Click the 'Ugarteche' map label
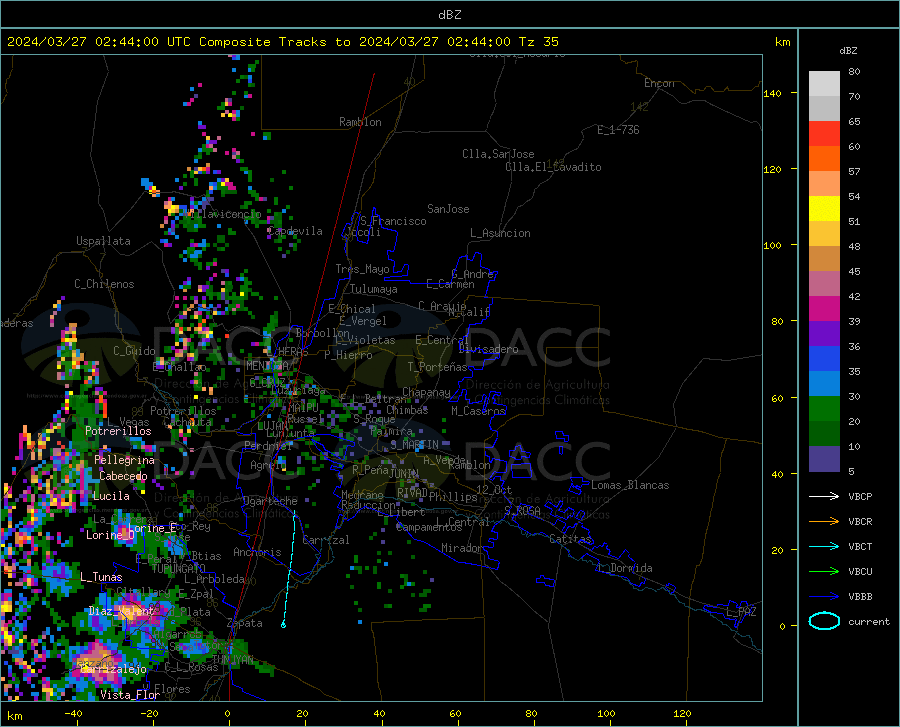The image size is (900, 727). pos(270,501)
